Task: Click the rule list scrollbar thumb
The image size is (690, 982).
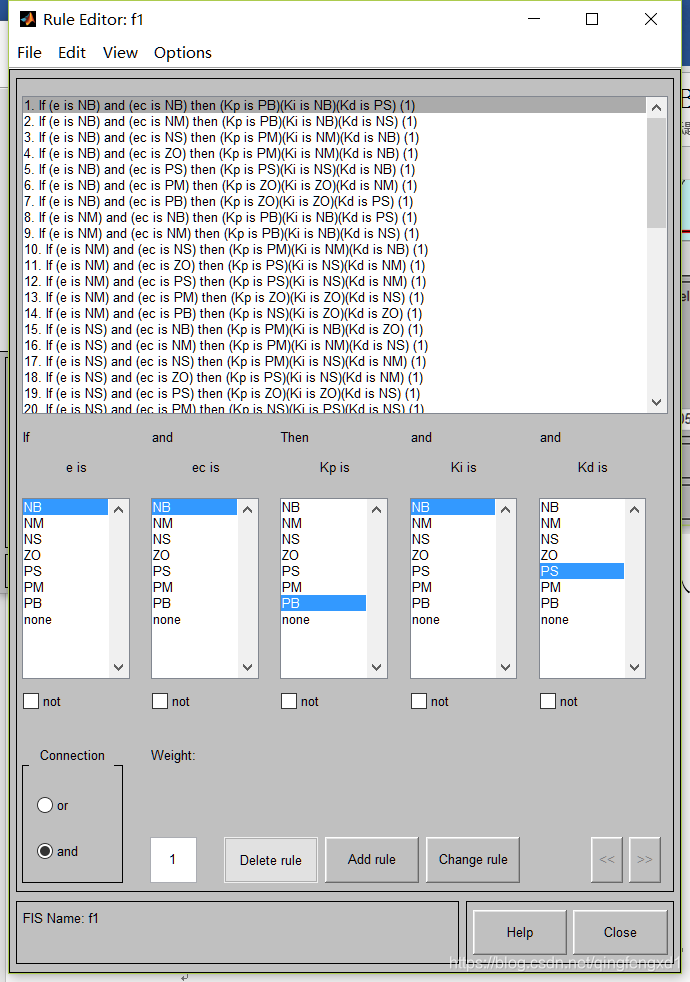Action: pyautogui.click(x=657, y=172)
